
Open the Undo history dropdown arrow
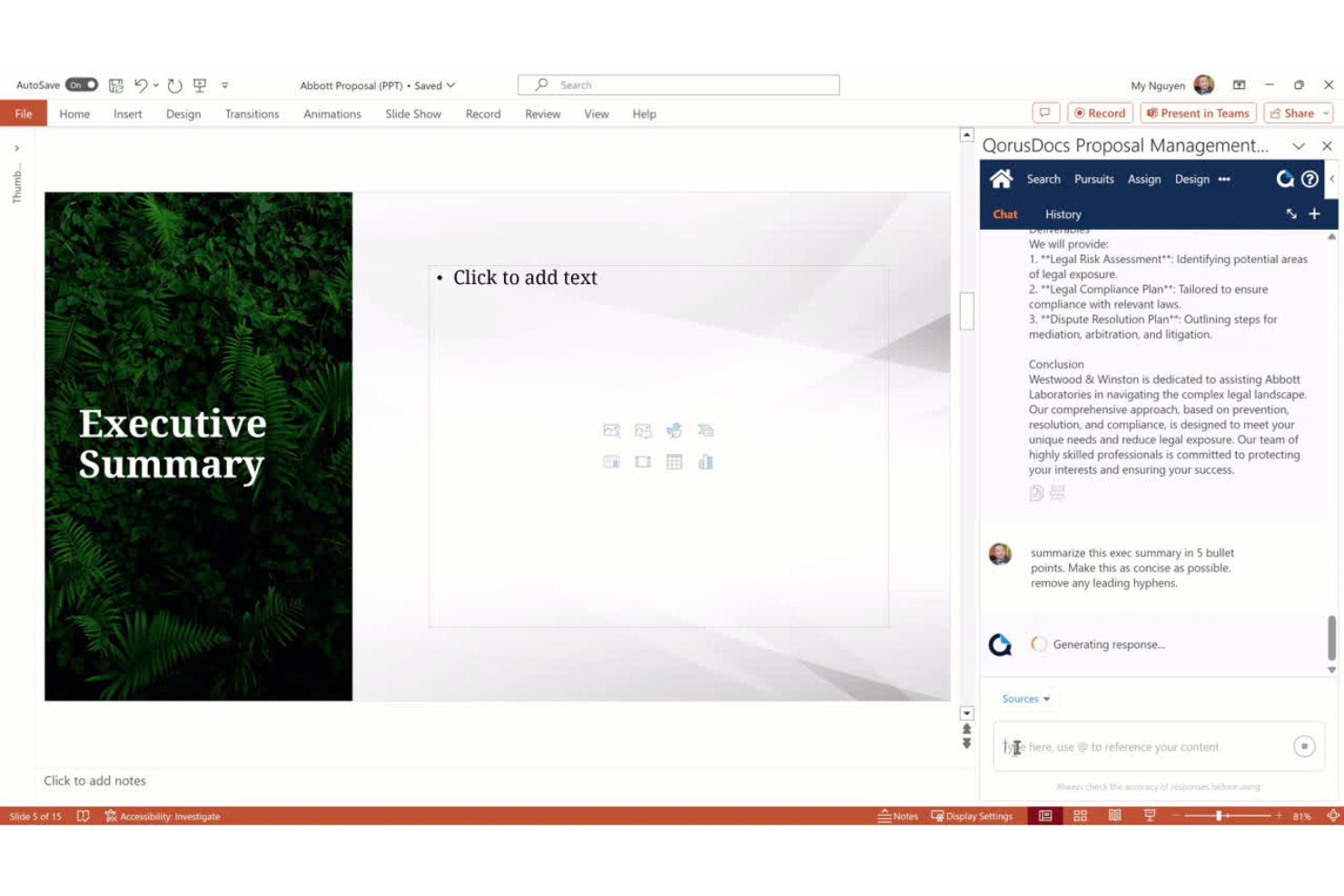156,85
